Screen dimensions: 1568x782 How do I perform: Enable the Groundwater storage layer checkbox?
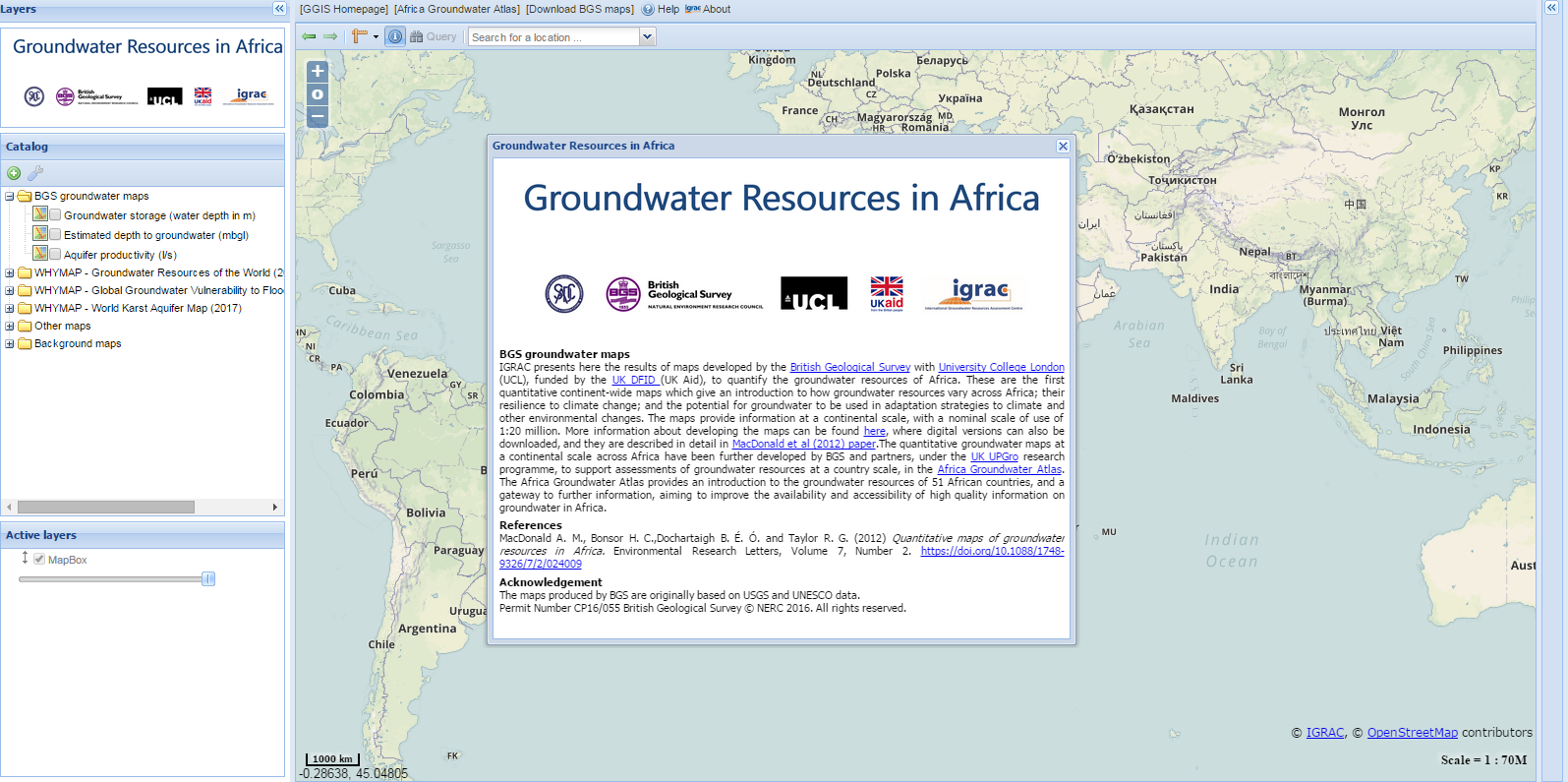tap(55, 215)
